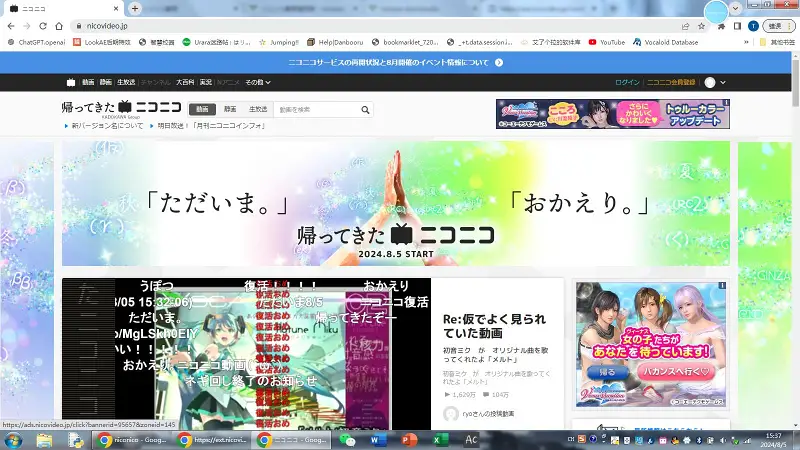
Task: Open 動画 in the black navbar
Action: [88, 82]
